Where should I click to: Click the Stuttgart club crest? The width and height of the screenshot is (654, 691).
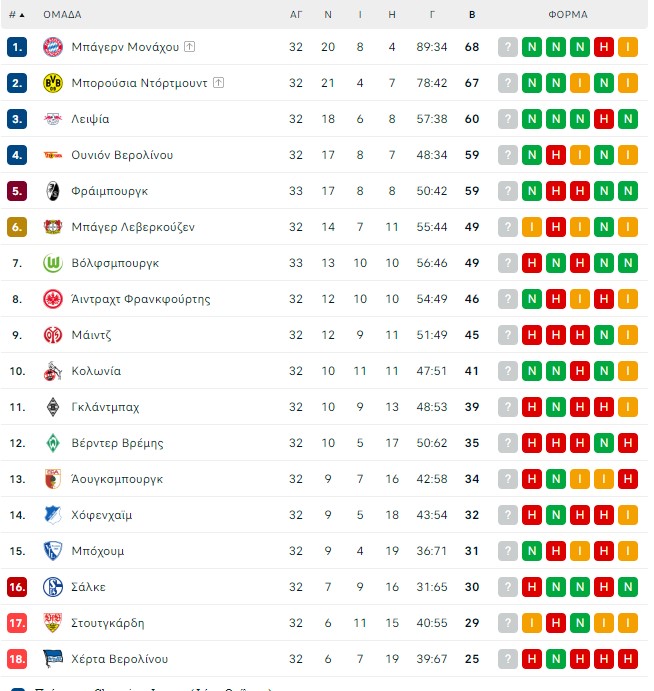[52, 623]
